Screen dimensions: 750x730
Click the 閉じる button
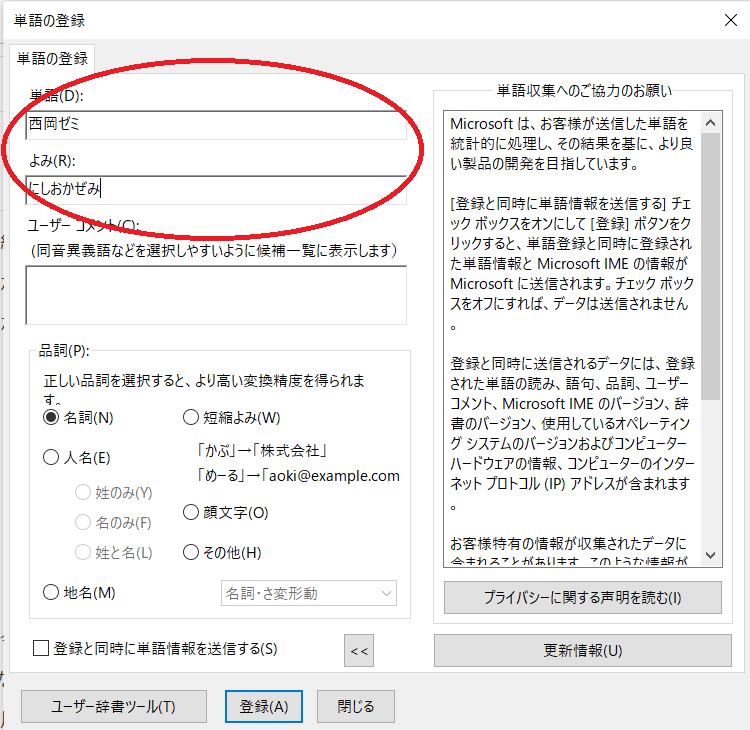click(356, 706)
